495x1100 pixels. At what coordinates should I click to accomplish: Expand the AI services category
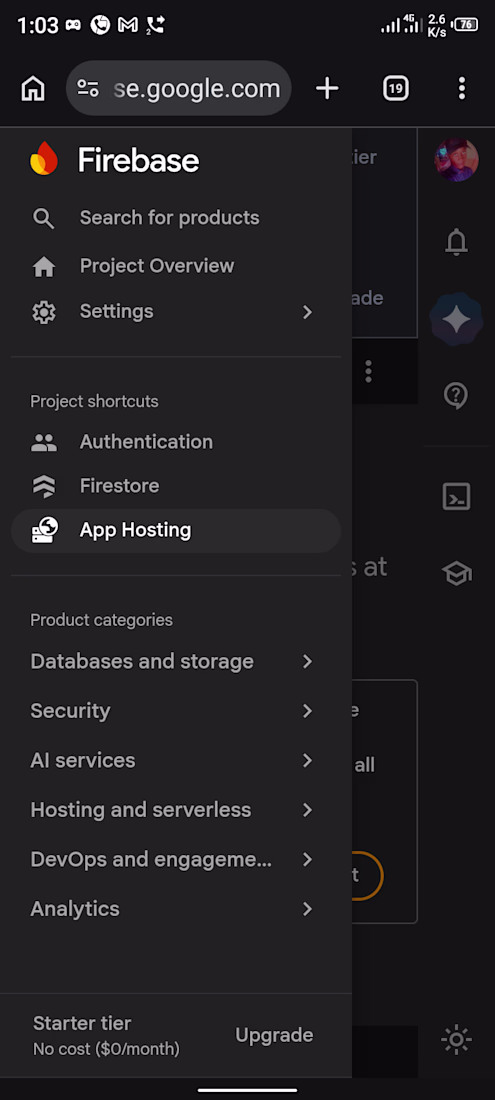point(171,760)
